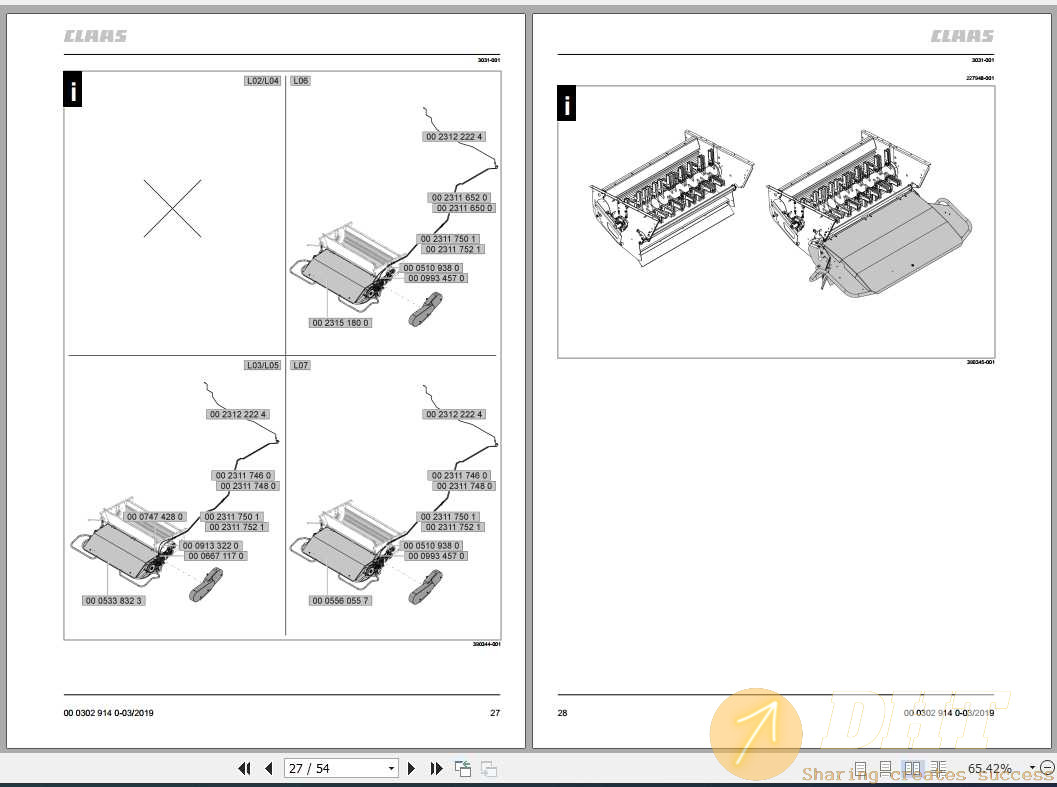Click 00 2312 222 4 in L06 panel
The width and height of the screenshot is (1057, 787).
pos(454,136)
